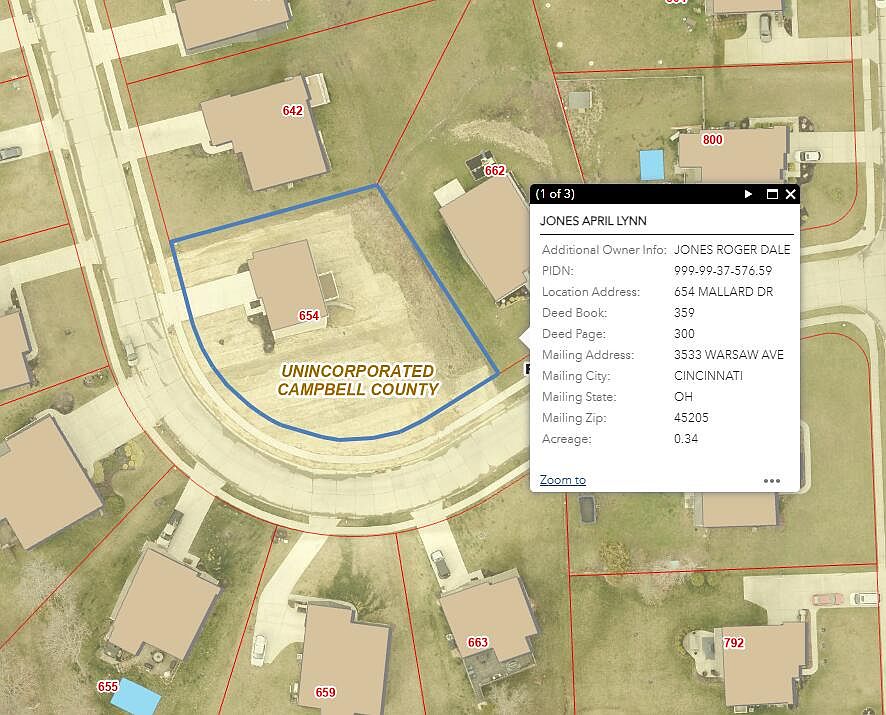This screenshot has height=715, width=886.
Task: Maximize the parcel info popup
Action: (x=772, y=194)
